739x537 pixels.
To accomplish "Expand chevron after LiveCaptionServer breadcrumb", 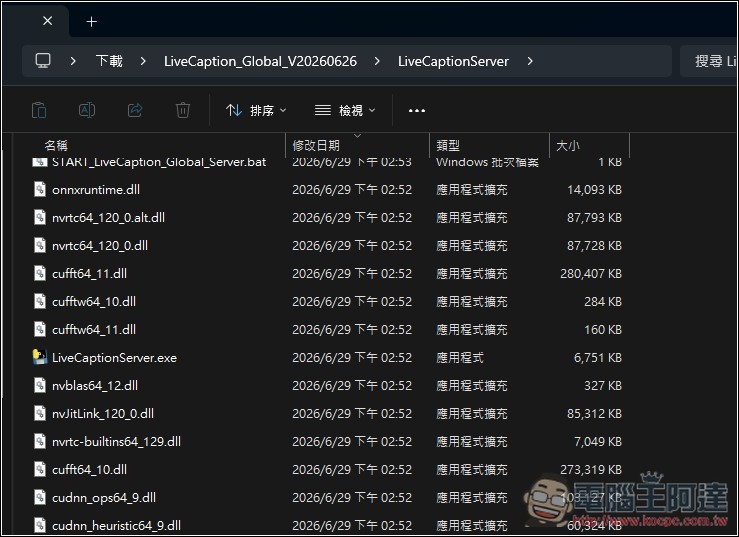I will [530, 61].
